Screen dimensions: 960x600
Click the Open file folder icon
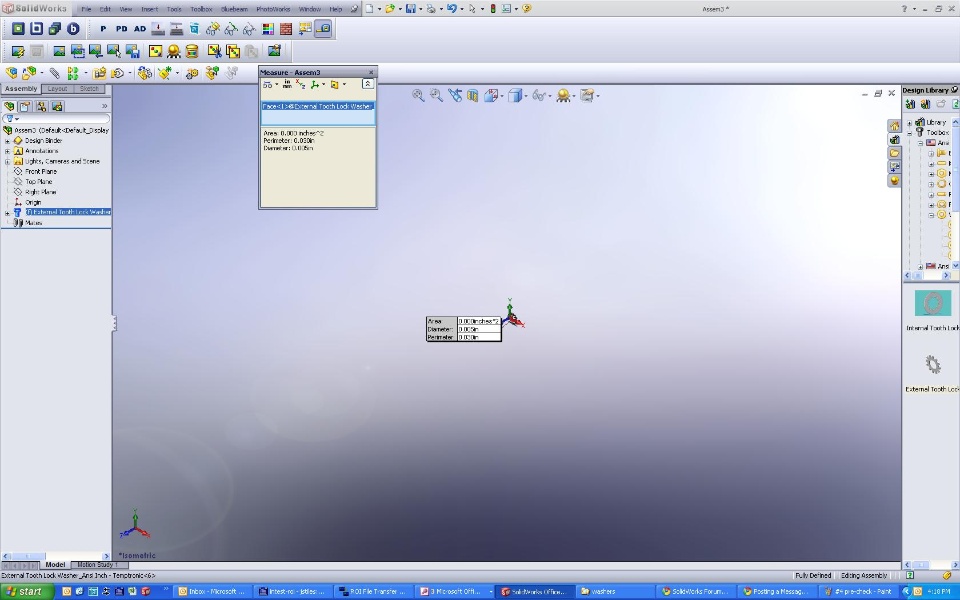pyautogui.click(x=390, y=9)
